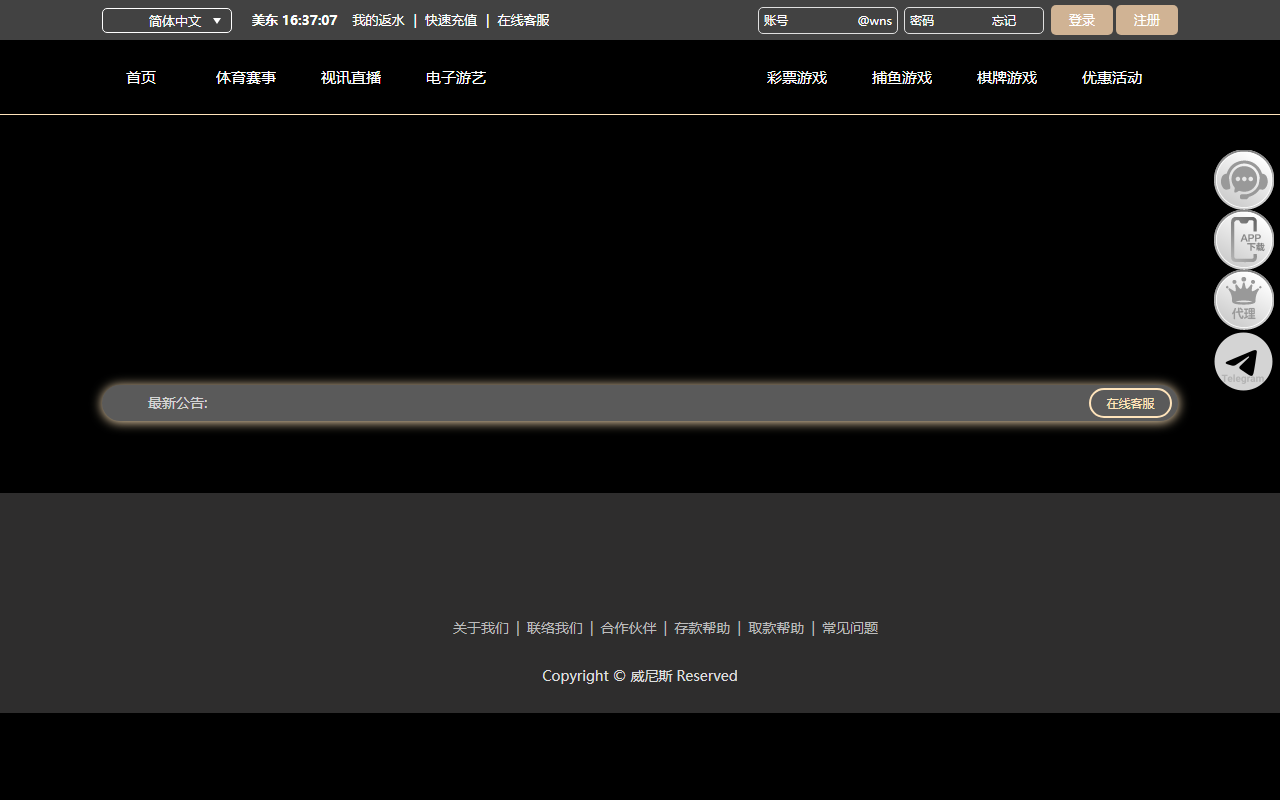Open 电子游艺 electronic games menu

tap(456, 78)
